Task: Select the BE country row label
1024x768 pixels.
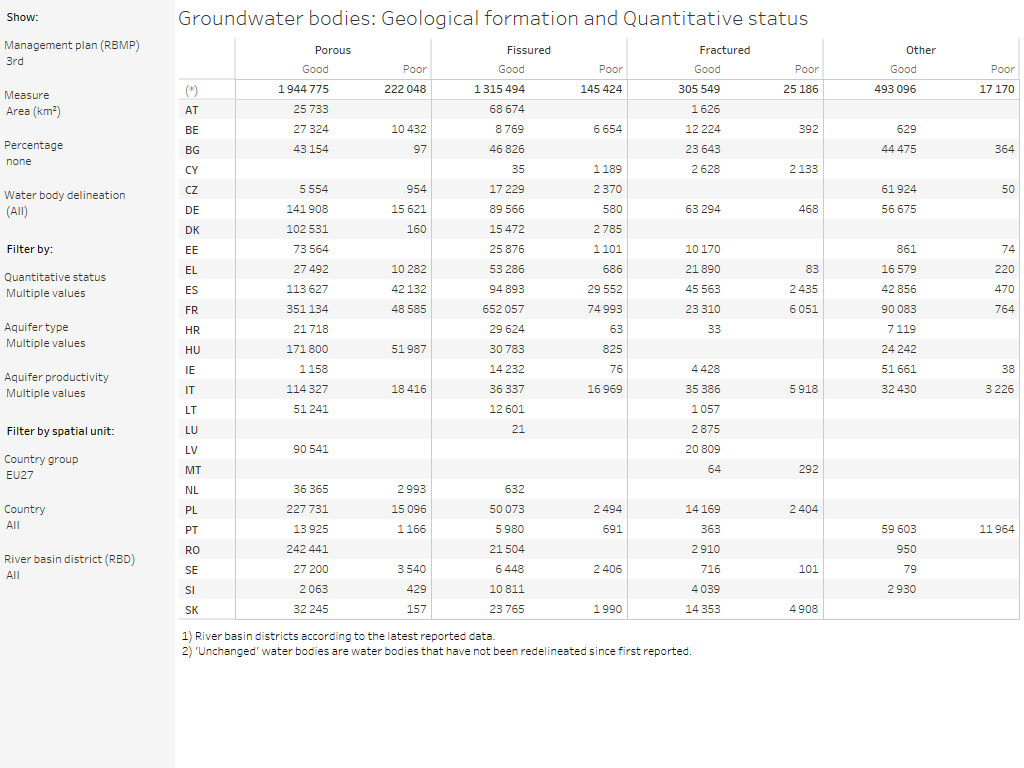Action: pyautogui.click(x=191, y=130)
